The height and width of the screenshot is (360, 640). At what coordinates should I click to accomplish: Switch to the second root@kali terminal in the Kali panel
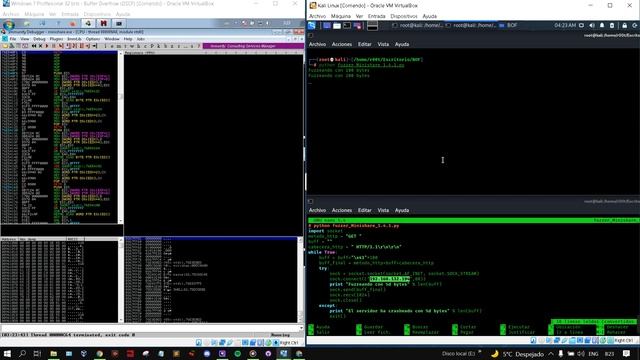pos(471,25)
